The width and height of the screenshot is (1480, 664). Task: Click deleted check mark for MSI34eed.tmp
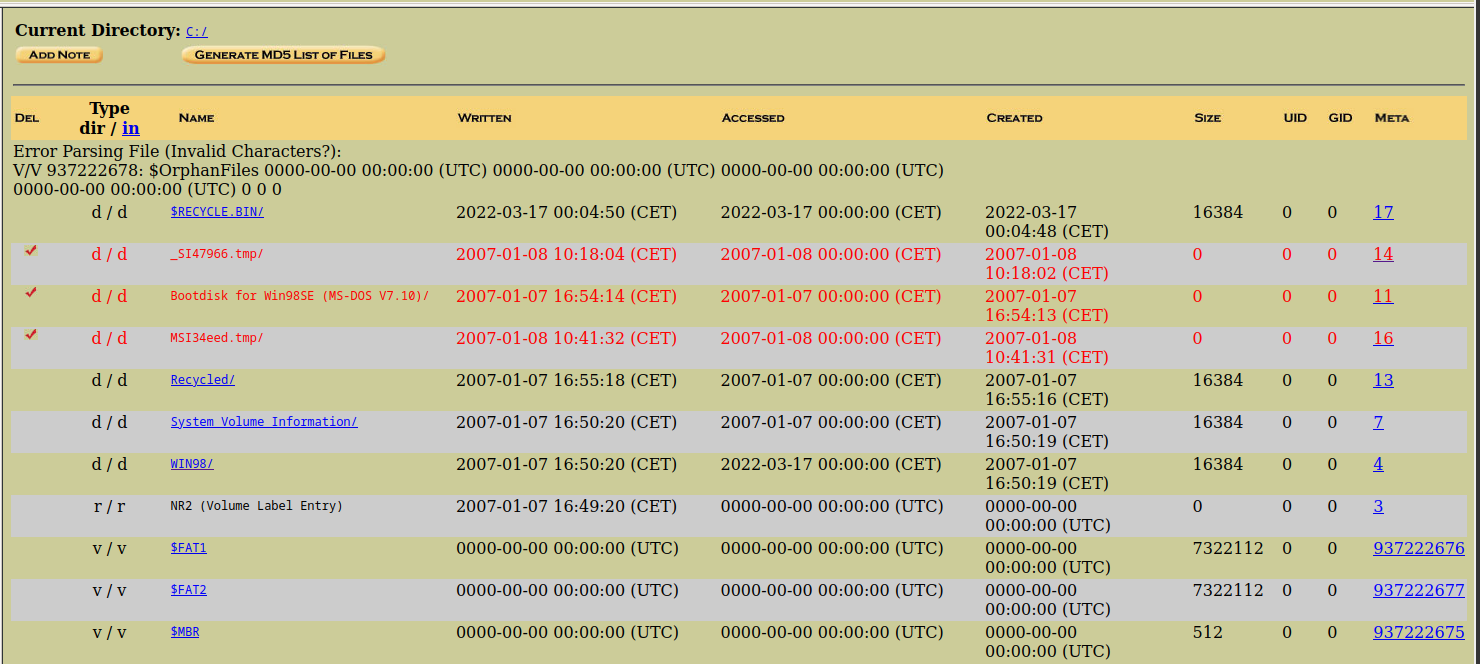point(31,335)
